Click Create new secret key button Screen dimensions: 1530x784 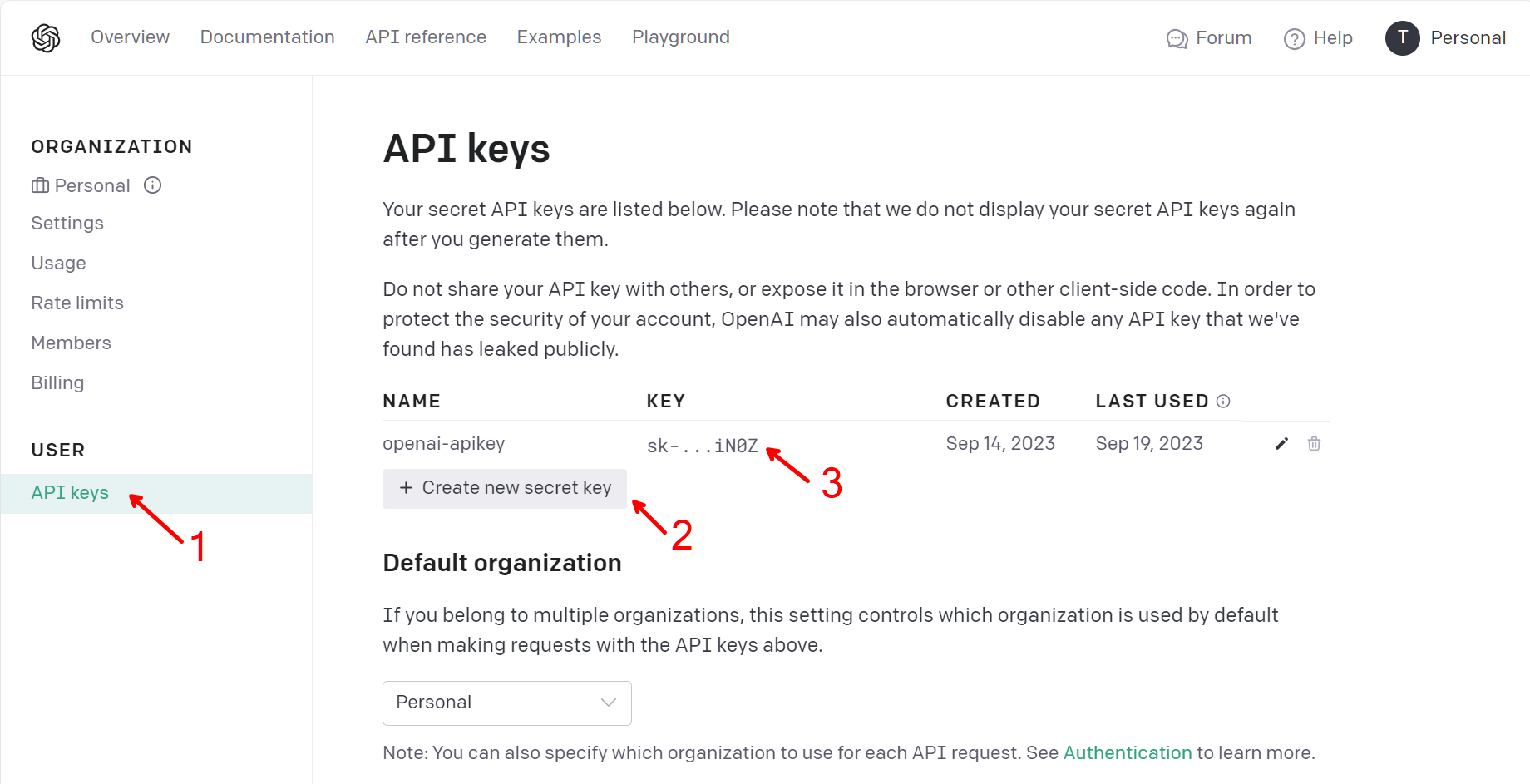pos(505,489)
